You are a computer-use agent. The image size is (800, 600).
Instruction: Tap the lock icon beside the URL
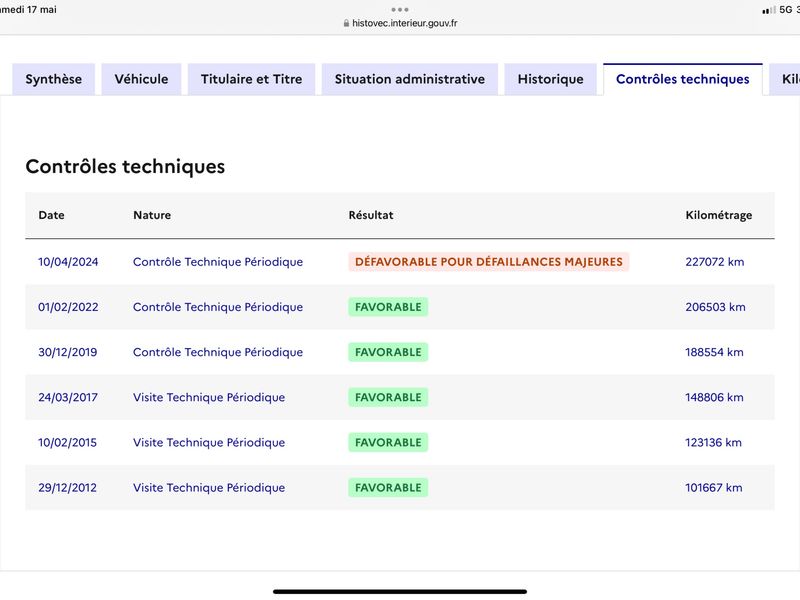tap(346, 23)
